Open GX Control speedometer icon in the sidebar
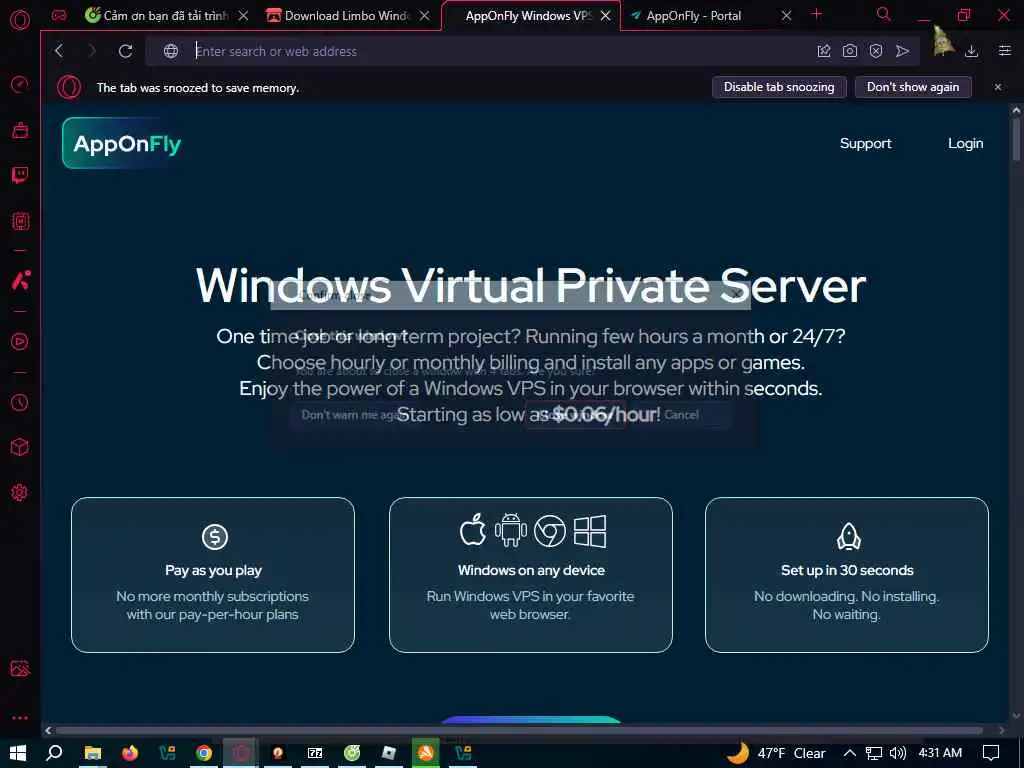Viewport: 1024px width, 768px height. (20, 85)
